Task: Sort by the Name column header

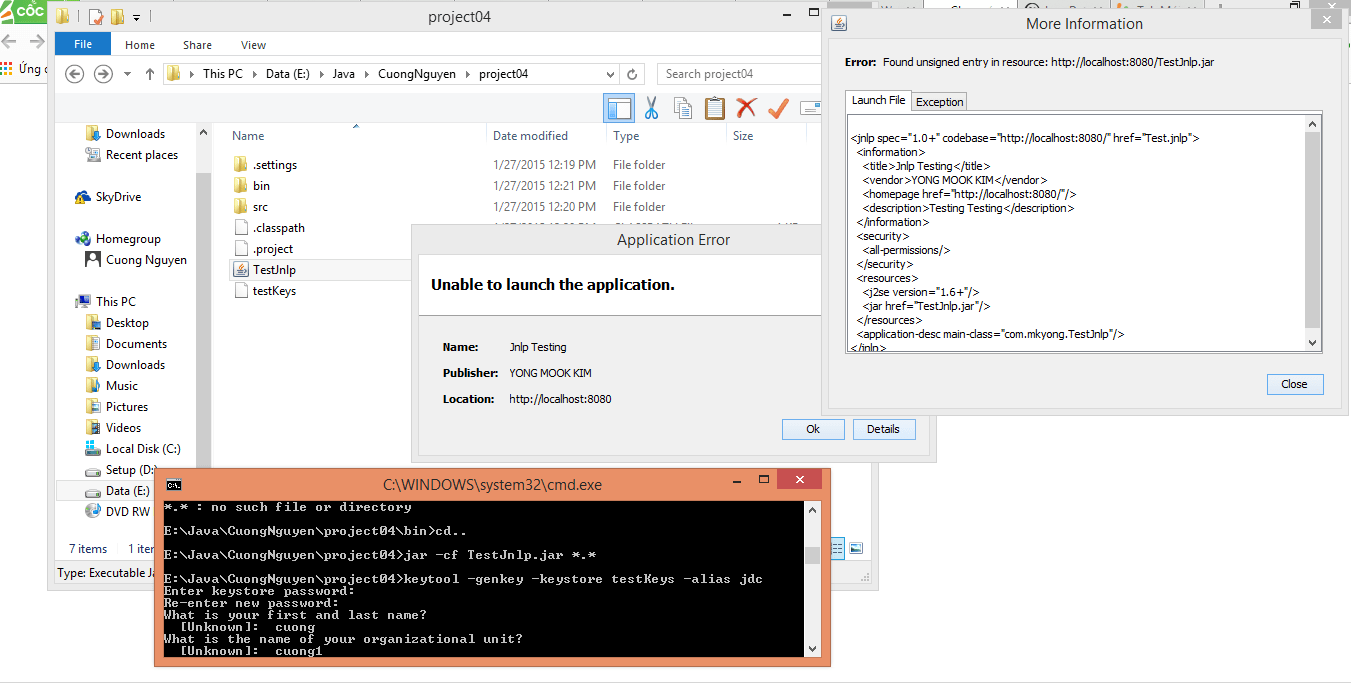Action: click(248, 136)
